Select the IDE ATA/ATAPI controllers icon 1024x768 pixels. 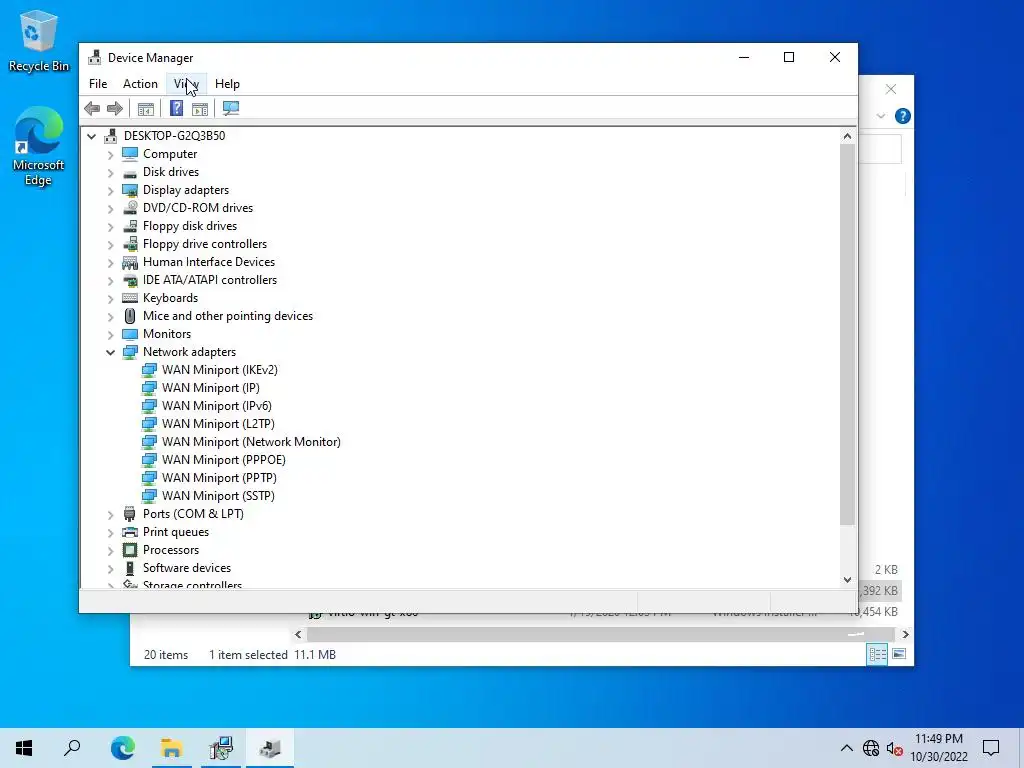[x=130, y=280]
